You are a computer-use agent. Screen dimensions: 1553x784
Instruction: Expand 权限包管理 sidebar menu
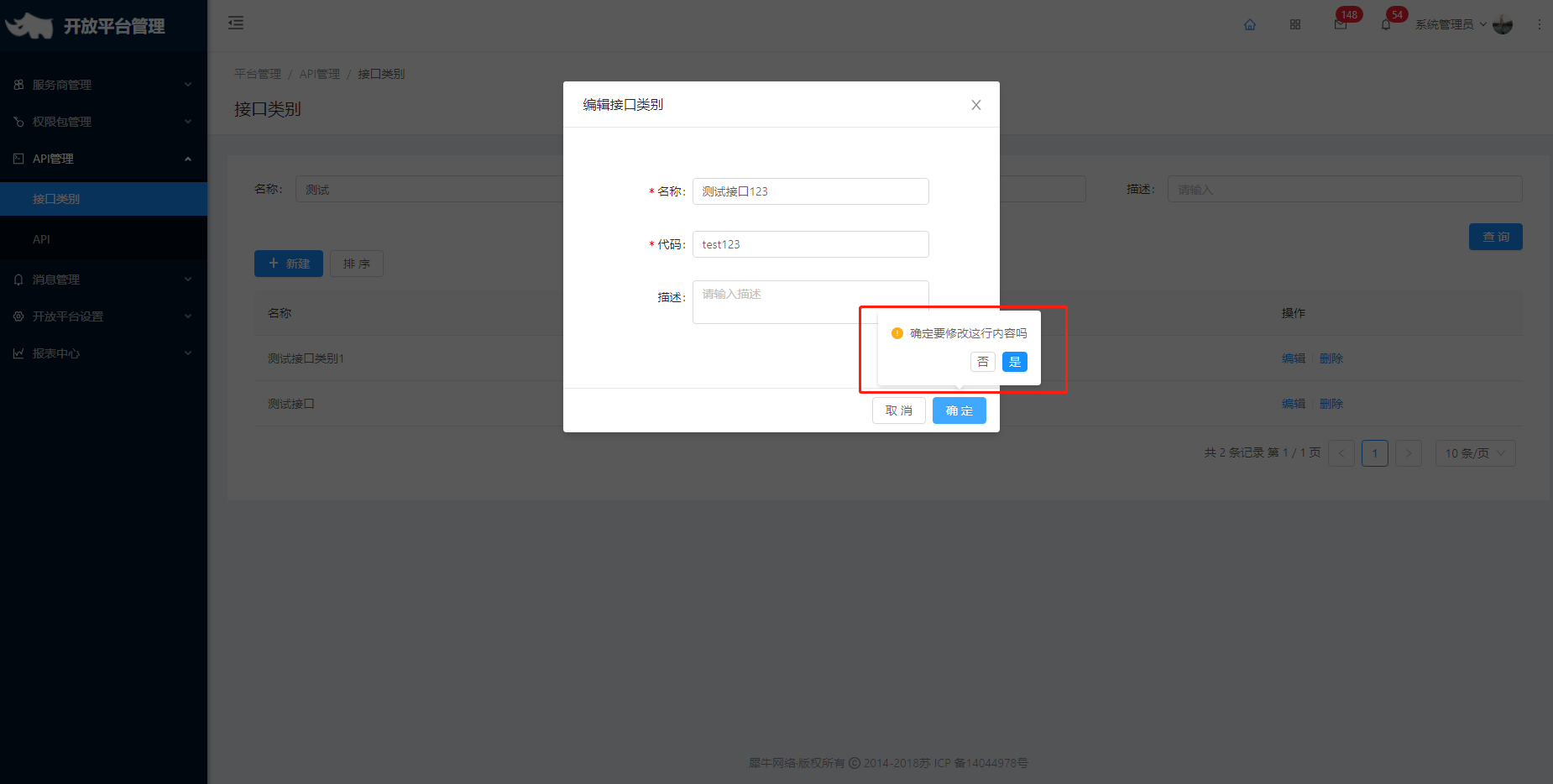coord(103,122)
